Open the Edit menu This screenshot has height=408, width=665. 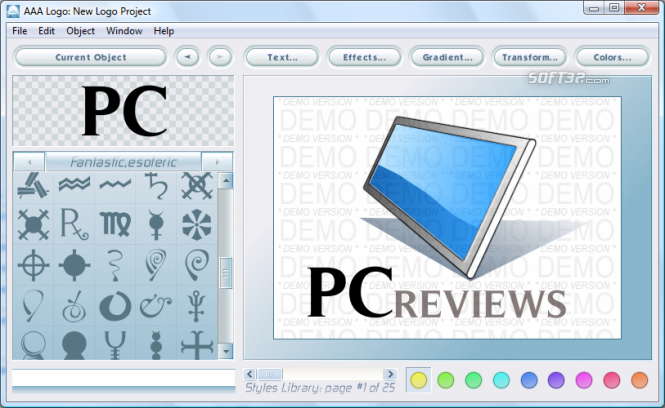(x=47, y=31)
